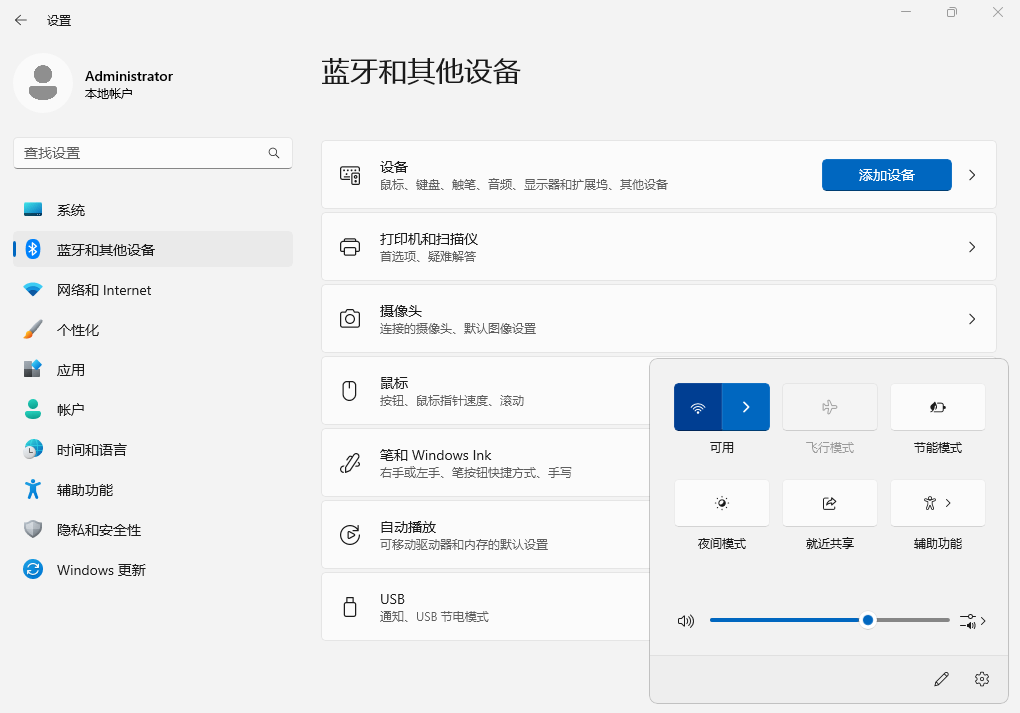Click the printer icon

click(350, 247)
